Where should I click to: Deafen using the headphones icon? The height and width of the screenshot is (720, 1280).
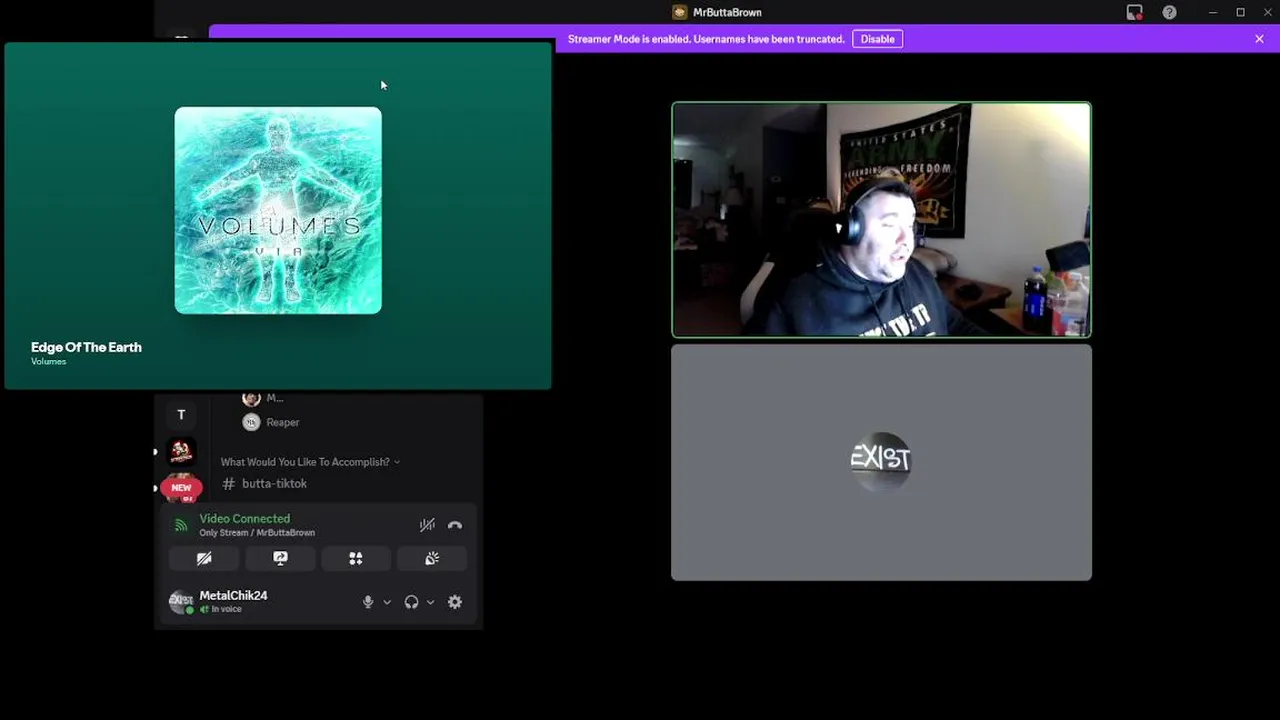click(x=411, y=602)
